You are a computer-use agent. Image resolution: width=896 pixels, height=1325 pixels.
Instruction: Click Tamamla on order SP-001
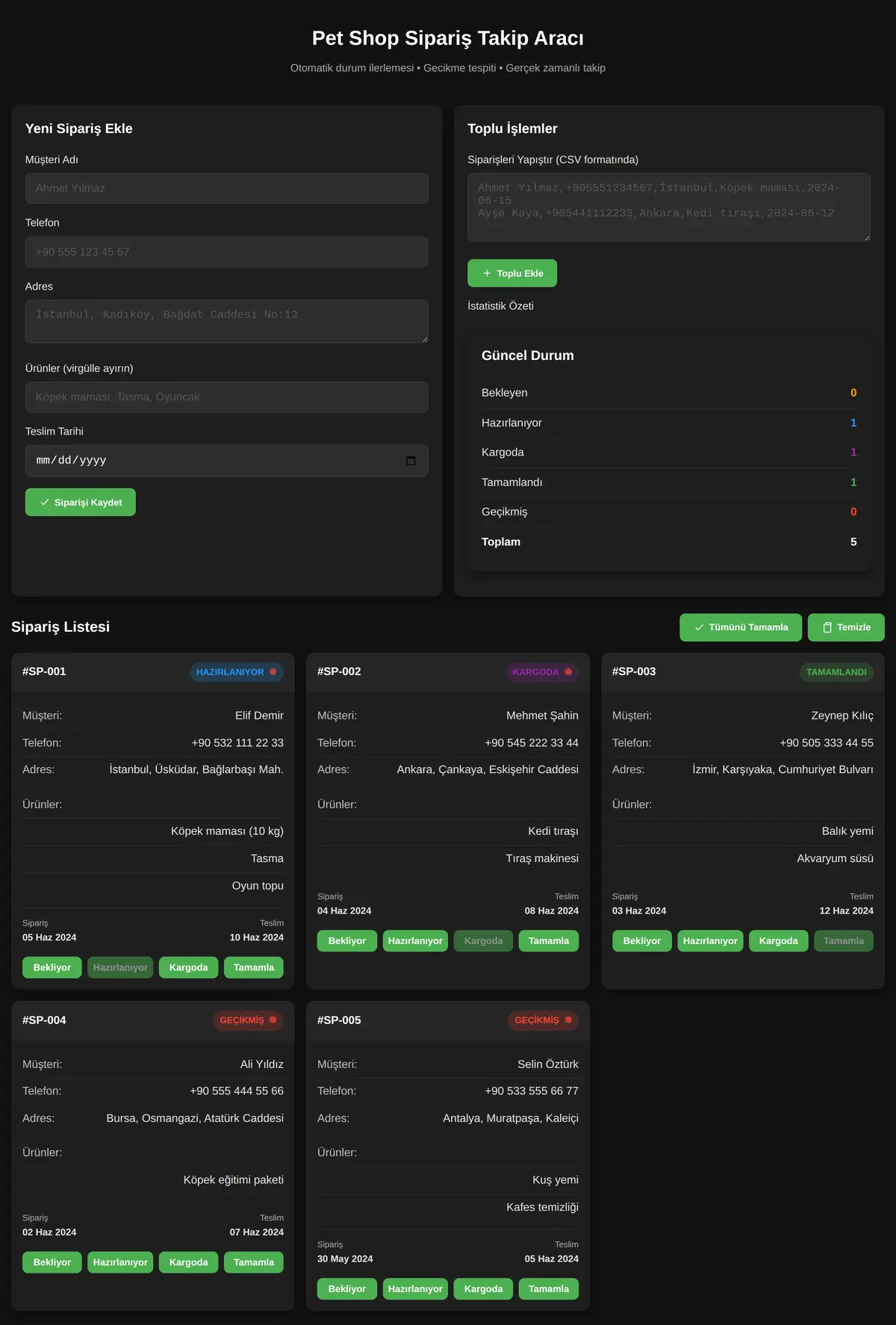click(x=254, y=967)
